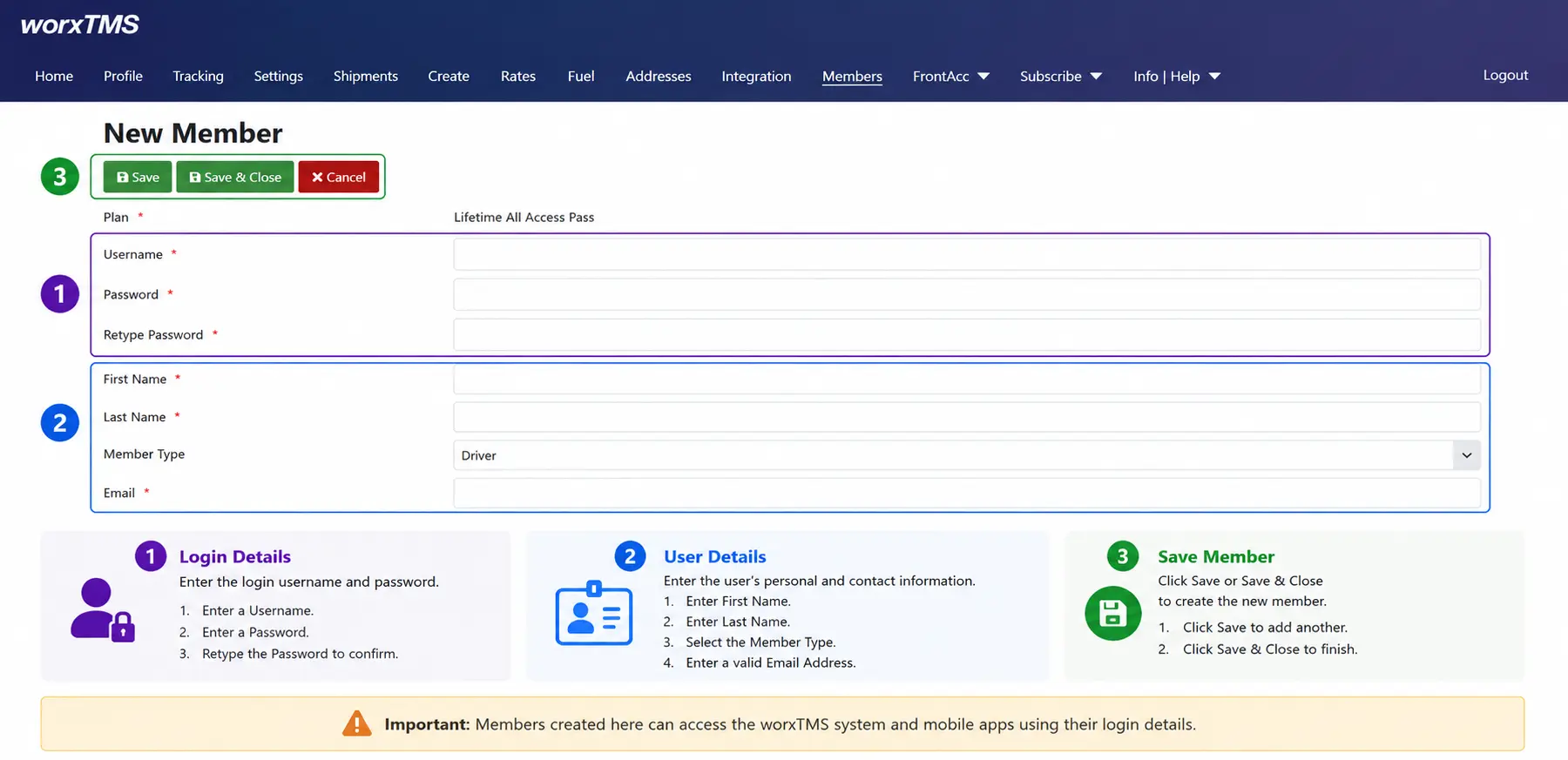The width and height of the screenshot is (1568, 760).
Task: Click the 'Important:' notice text
Action: 427,724
